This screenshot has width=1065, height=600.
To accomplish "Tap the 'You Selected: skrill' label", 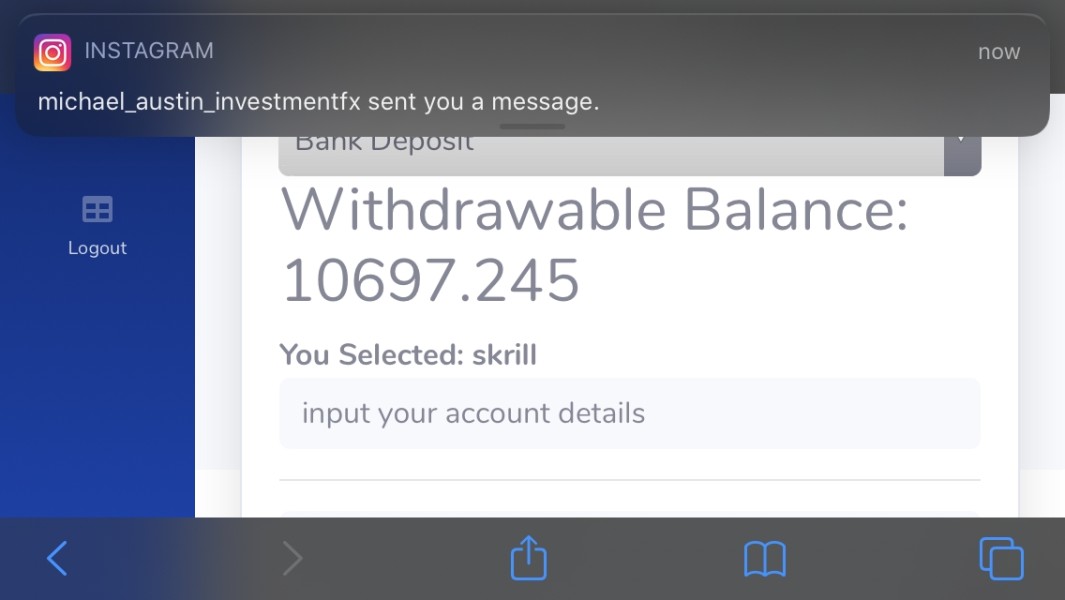I will click(x=408, y=355).
